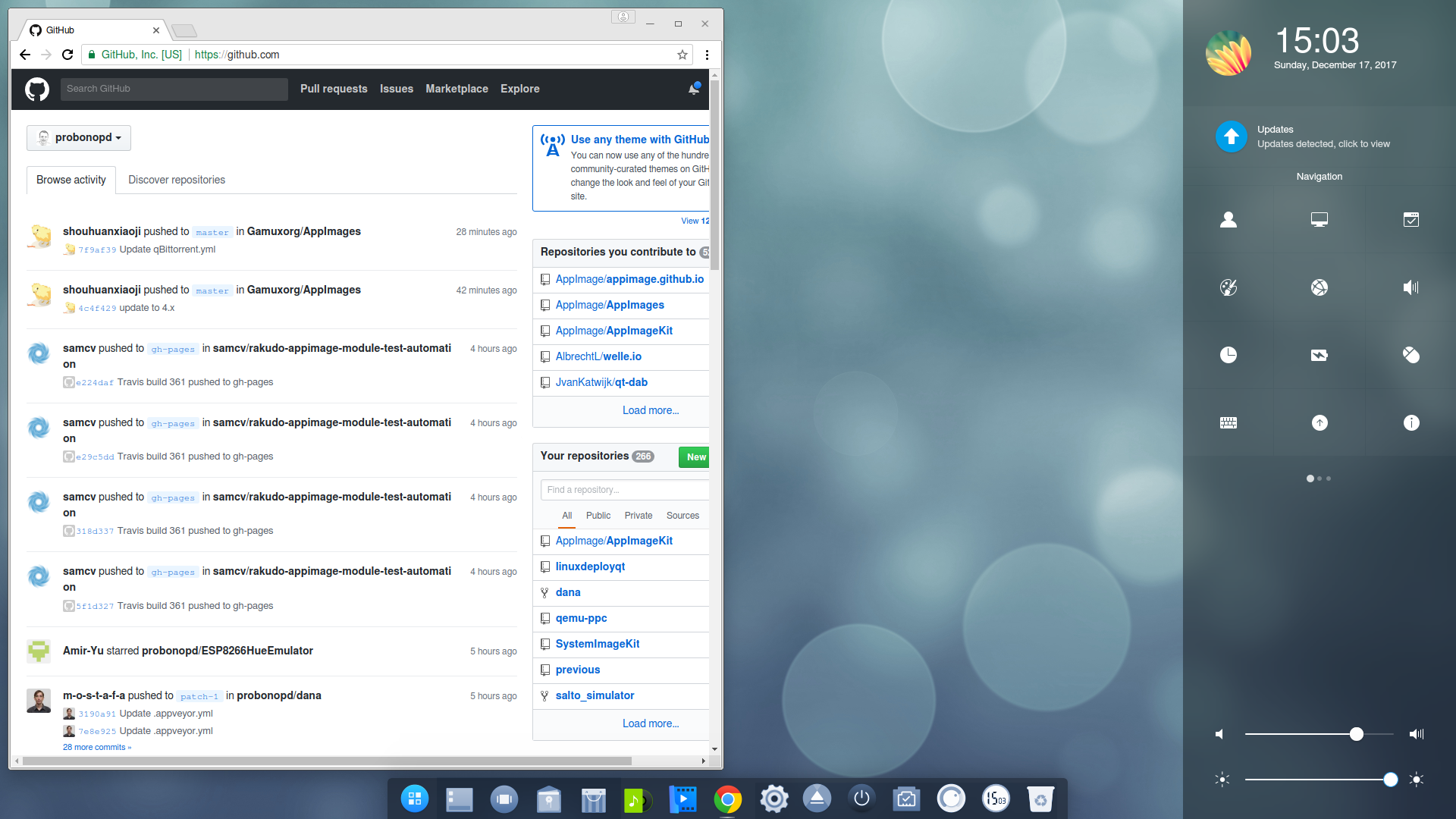
Task: Open Time and date clock icon
Action: 1228,355
